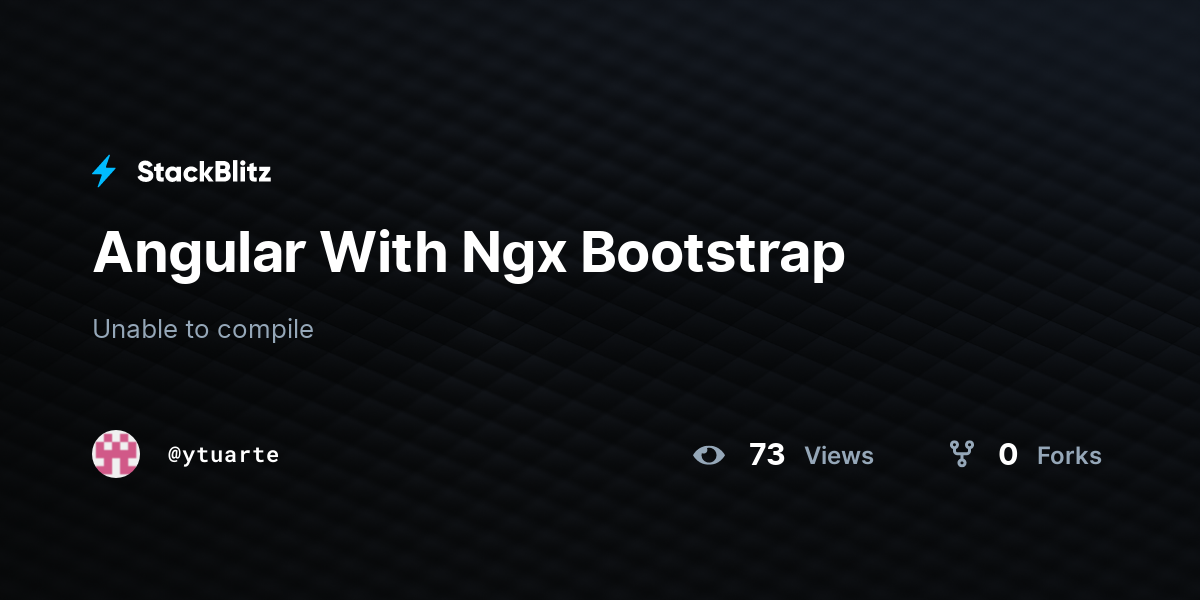Click the @ symbol before ytuarte
This screenshot has height=600, width=1200.
174,455
